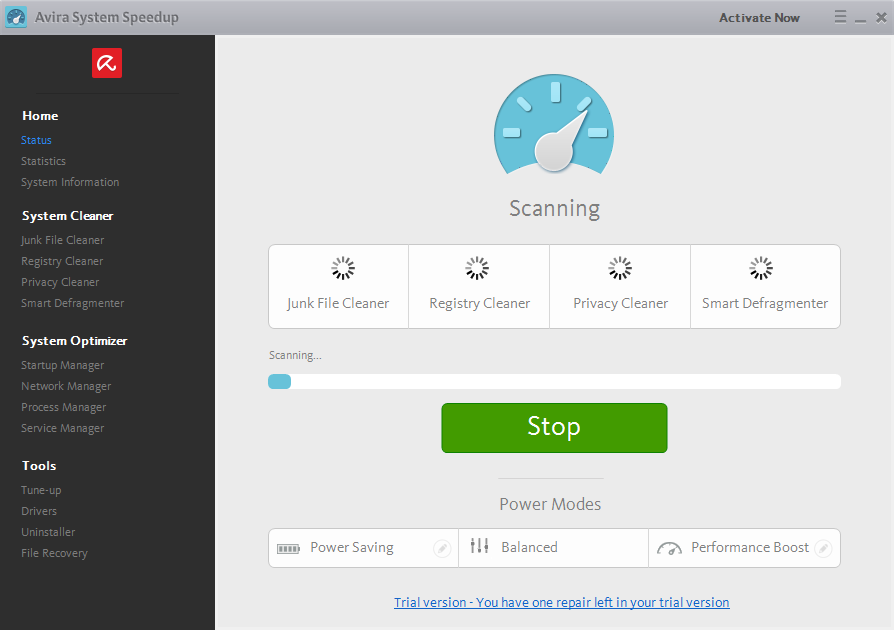Open the trial version repair link
The width and height of the screenshot is (894, 630).
561,602
